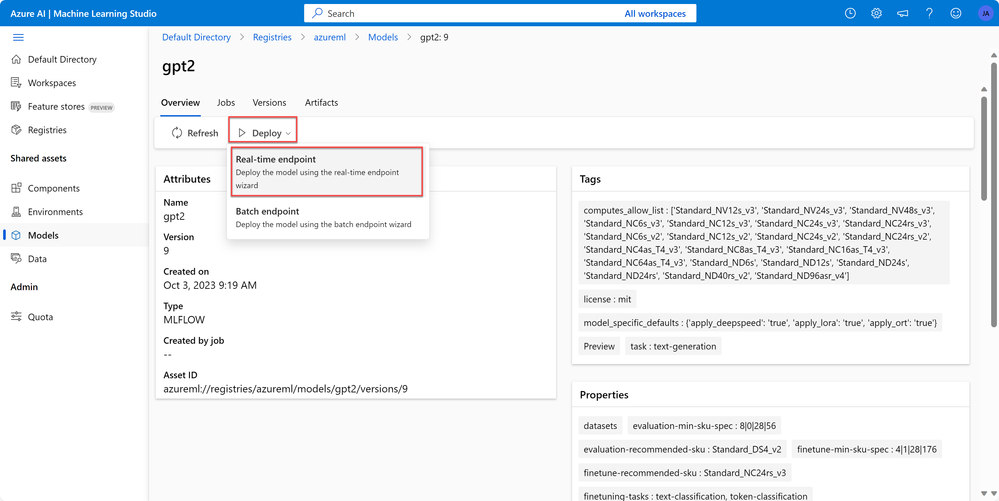The image size is (999, 501).
Task: Click the Components sidebar icon
Action: coord(17,189)
